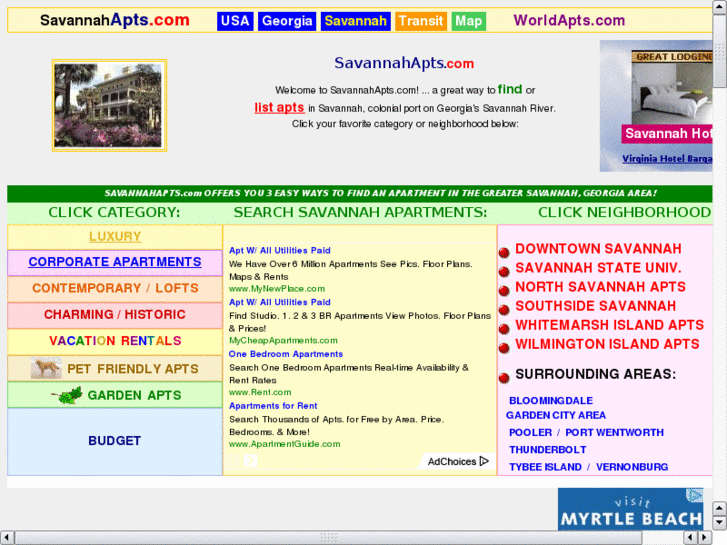Open SAVANNAH STATE UNIV. neighborhood
The height and width of the screenshot is (545, 727).
pos(598,268)
